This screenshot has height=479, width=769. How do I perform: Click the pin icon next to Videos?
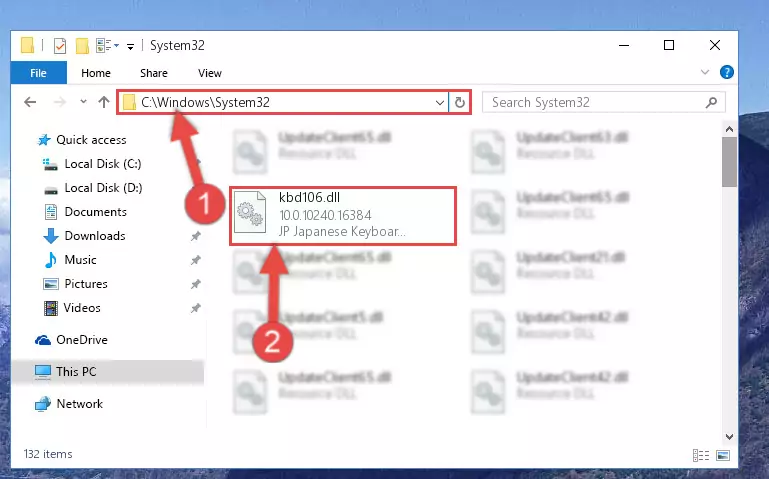point(196,308)
